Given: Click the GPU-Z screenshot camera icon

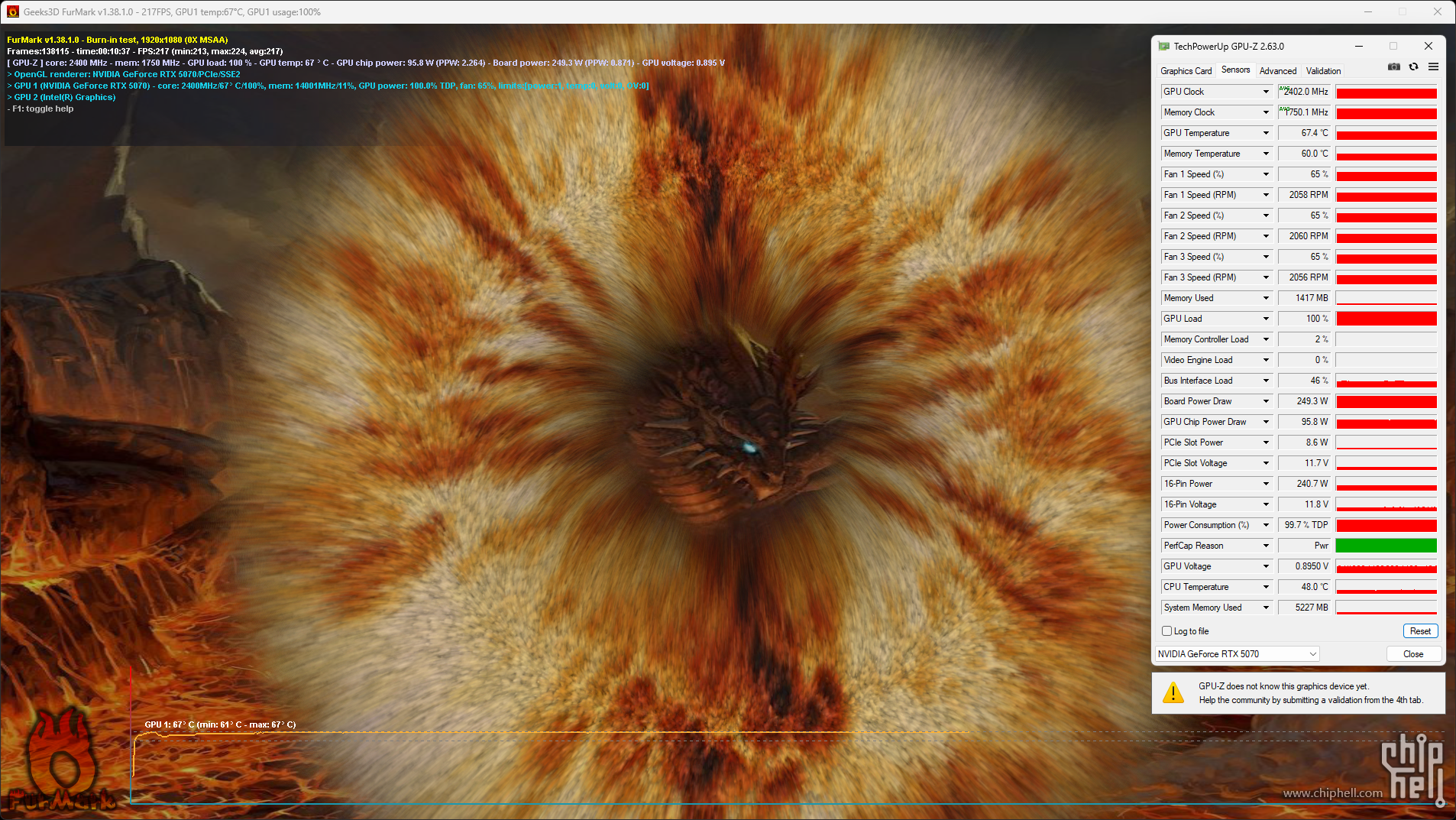Looking at the screenshot, I should tap(1394, 67).
